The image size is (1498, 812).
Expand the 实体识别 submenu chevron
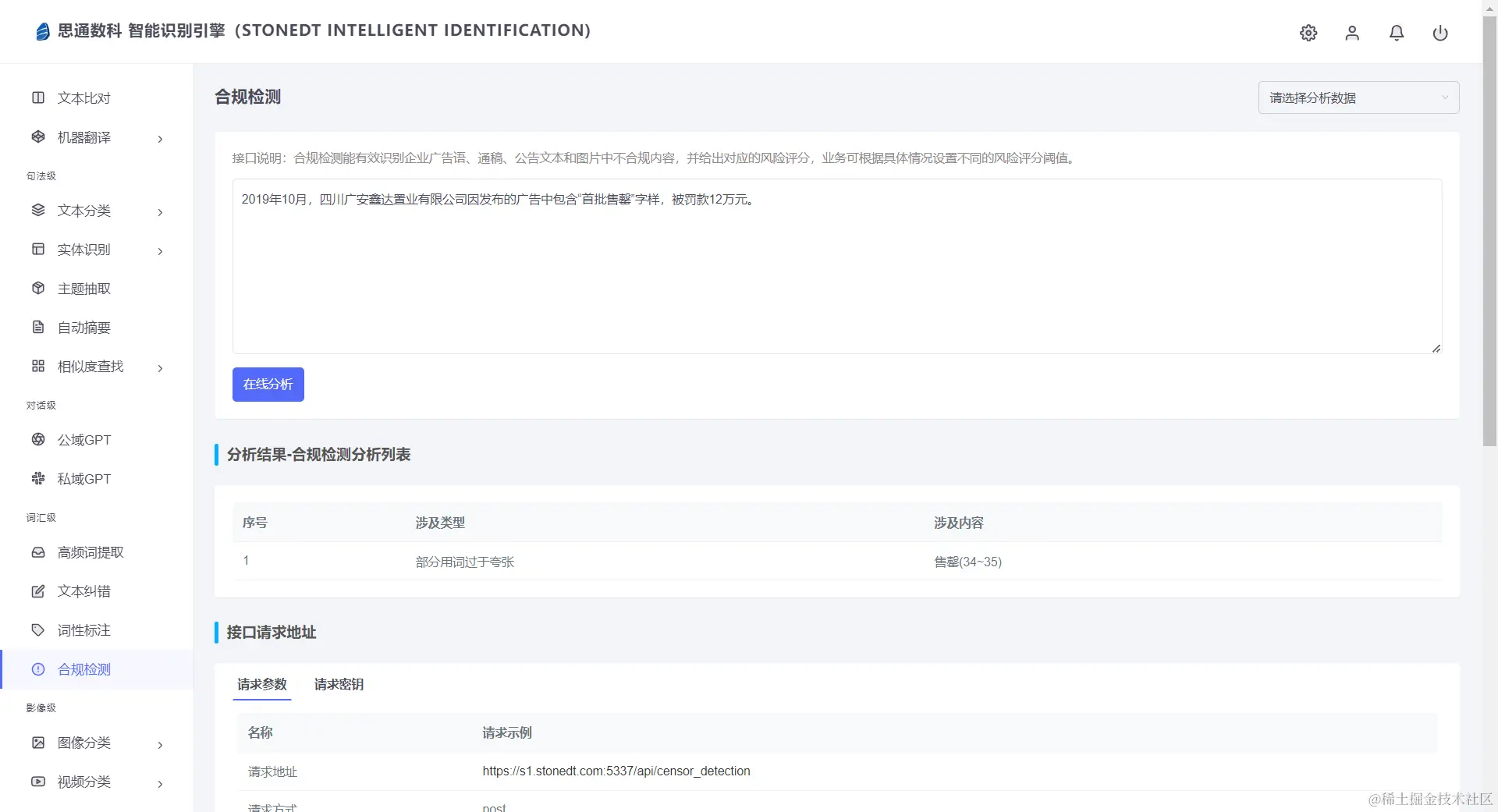(x=160, y=251)
